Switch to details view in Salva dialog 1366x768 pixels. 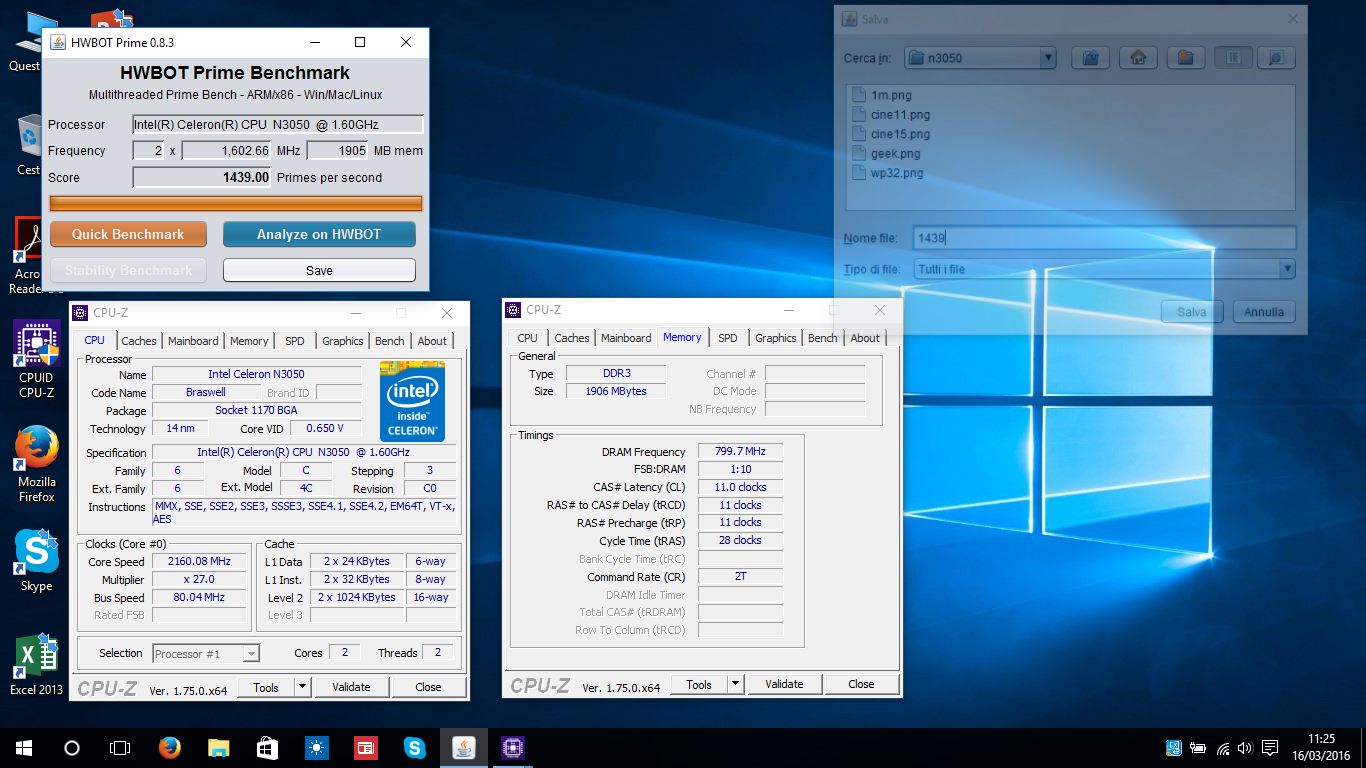pyautogui.click(x=1276, y=58)
